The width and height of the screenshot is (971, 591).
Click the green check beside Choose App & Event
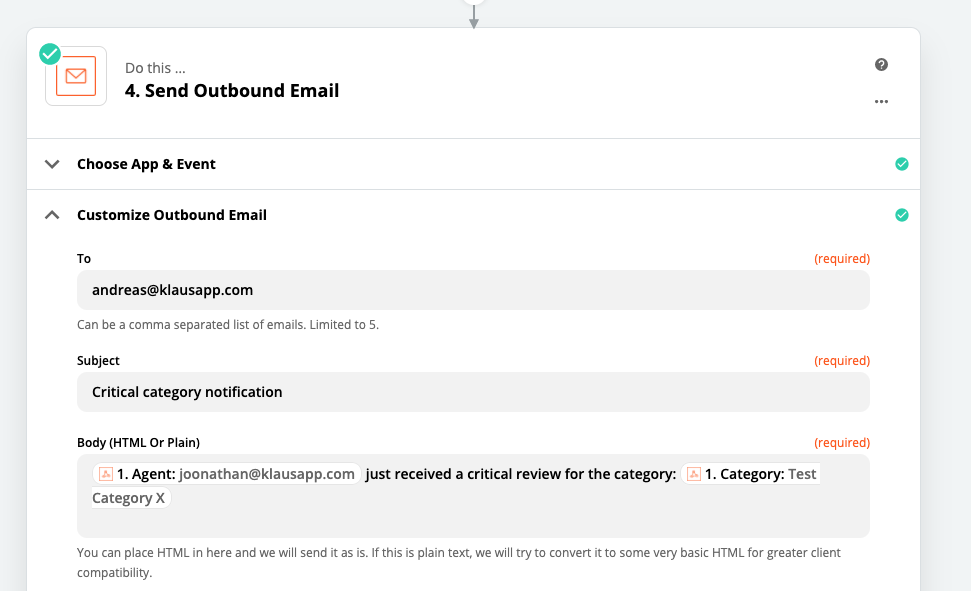(902, 164)
